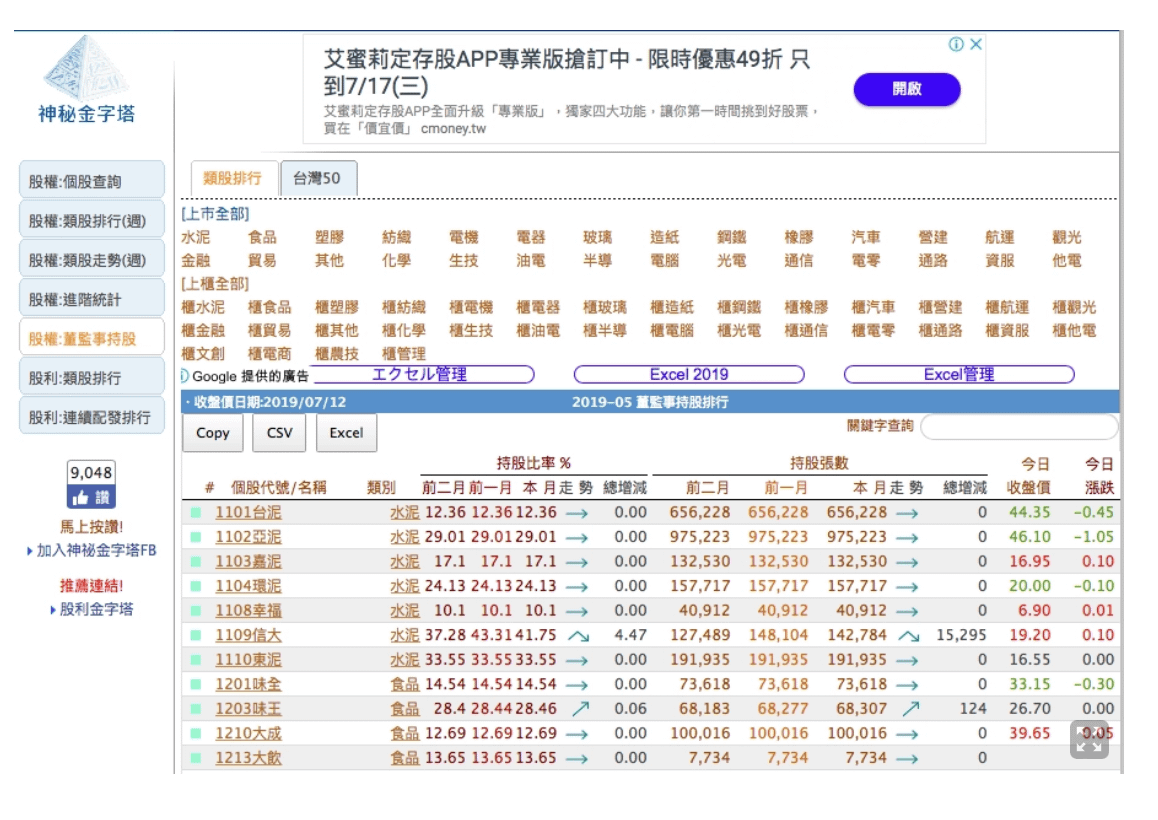Switch to the 台灣50 tab

pyautogui.click(x=317, y=178)
